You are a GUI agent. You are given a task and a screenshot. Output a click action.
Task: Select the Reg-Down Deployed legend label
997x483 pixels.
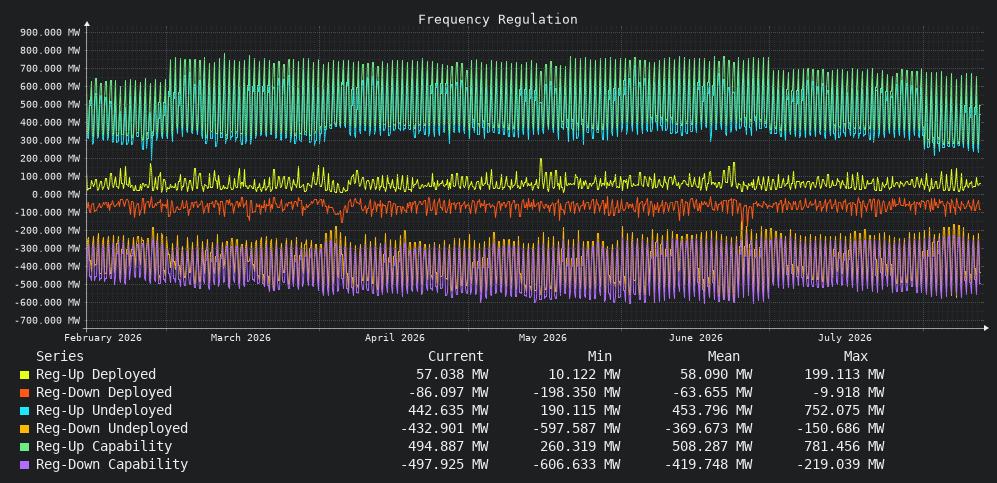[104, 393]
